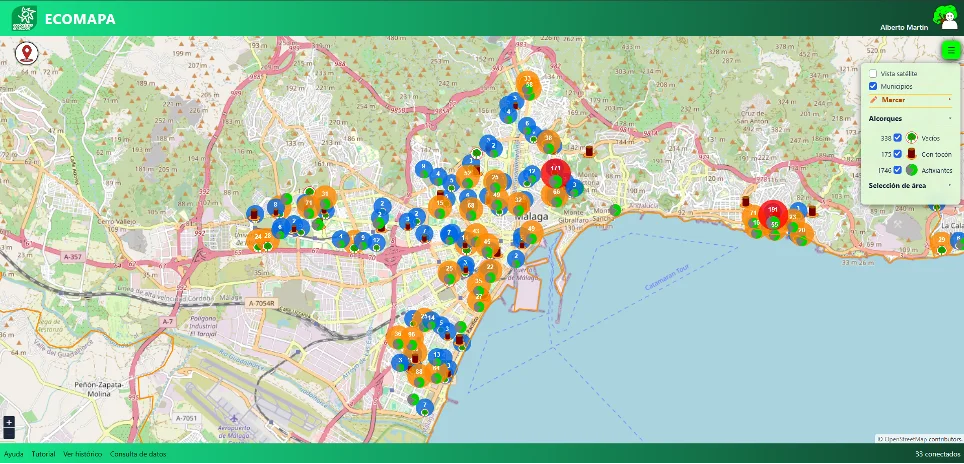This screenshot has height=464, width=964.
Task: Click the Marcar label
Action: coord(893,100)
